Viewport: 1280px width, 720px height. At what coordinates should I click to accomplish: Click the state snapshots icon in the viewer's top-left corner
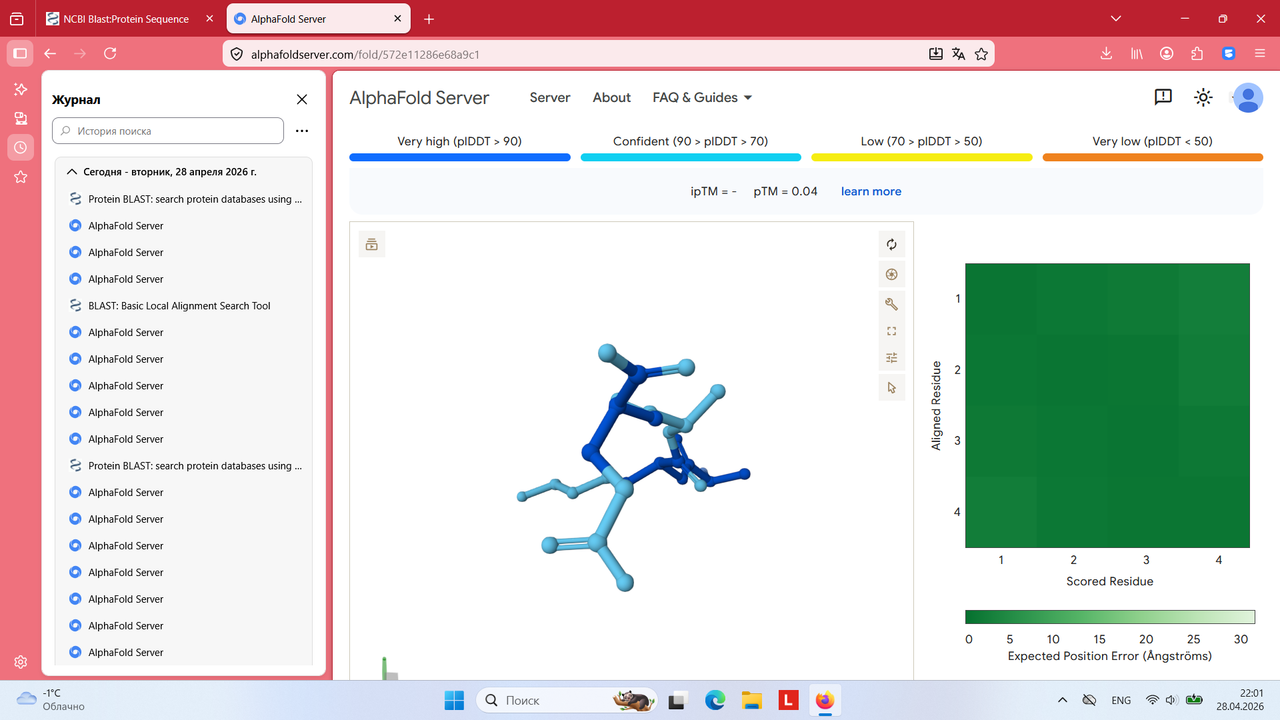click(x=372, y=244)
